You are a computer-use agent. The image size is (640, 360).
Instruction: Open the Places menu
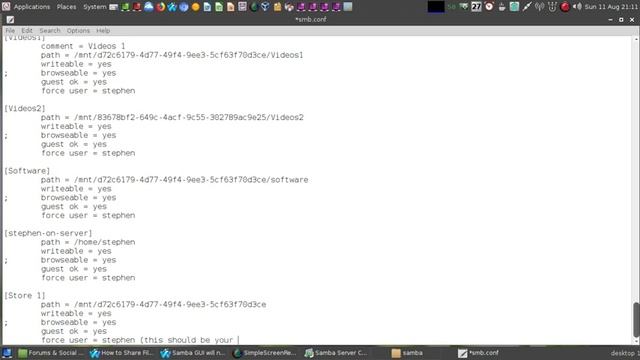pos(66,7)
